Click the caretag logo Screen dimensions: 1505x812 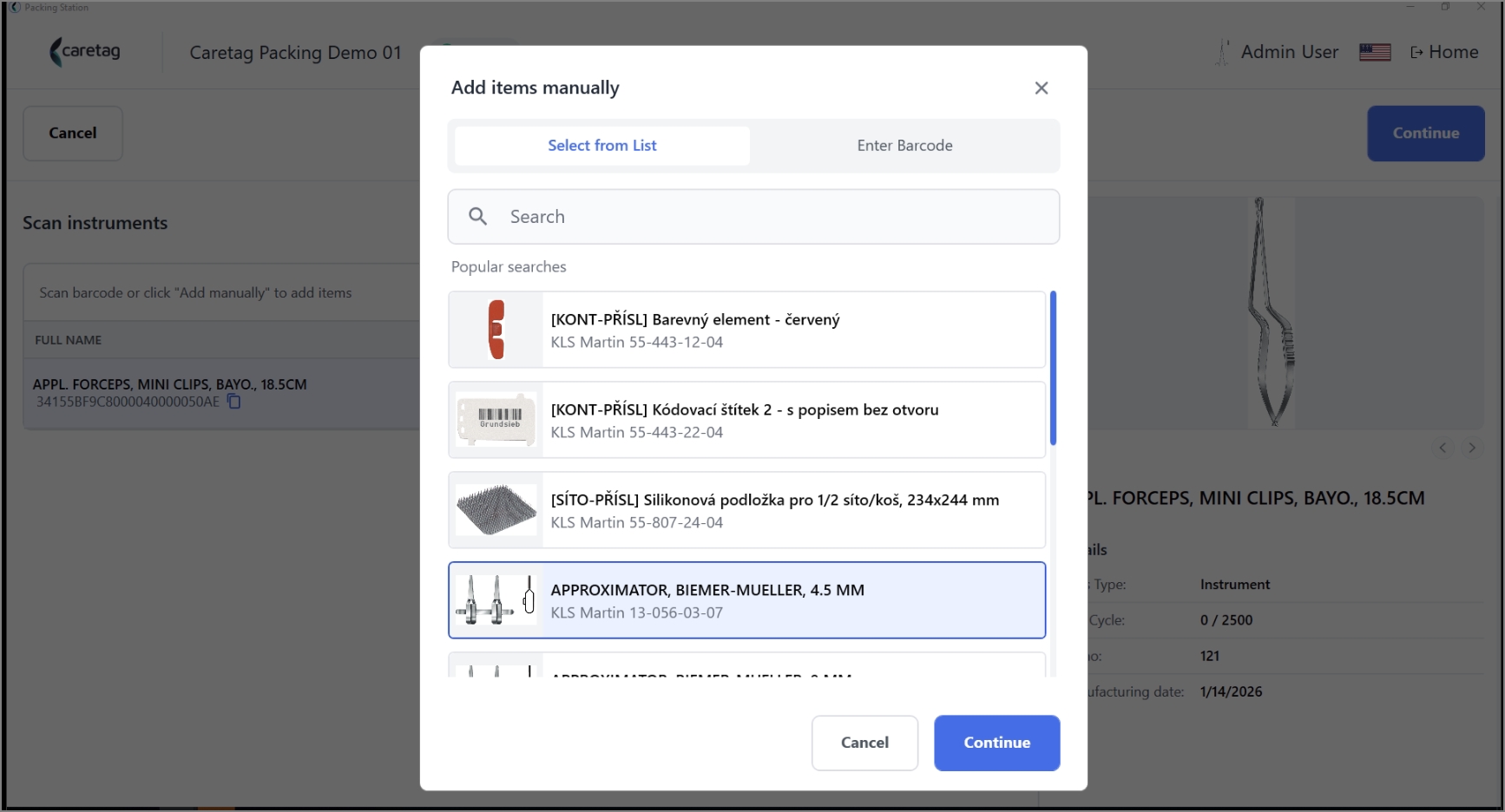pyautogui.click(x=85, y=52)
